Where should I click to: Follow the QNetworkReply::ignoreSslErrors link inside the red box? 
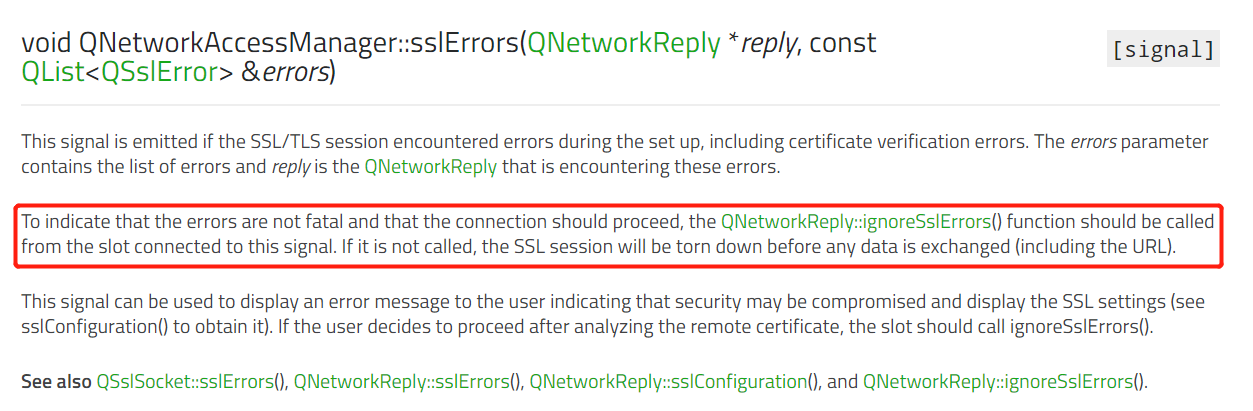(x=856, y=221)
